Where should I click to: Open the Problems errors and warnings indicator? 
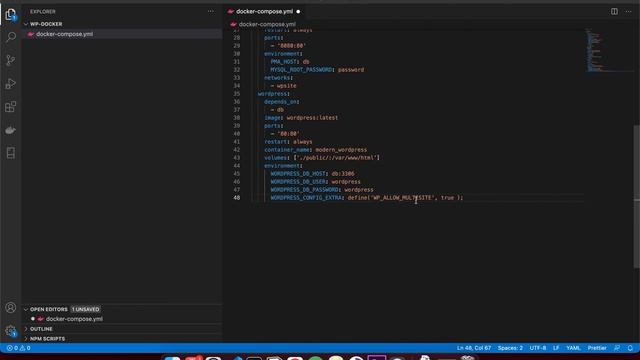click(x=18, y=348)
